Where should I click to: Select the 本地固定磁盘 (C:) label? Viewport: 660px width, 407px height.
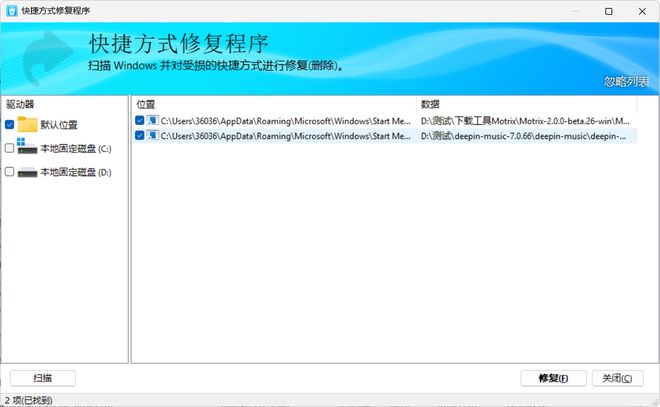click(76, 149)
